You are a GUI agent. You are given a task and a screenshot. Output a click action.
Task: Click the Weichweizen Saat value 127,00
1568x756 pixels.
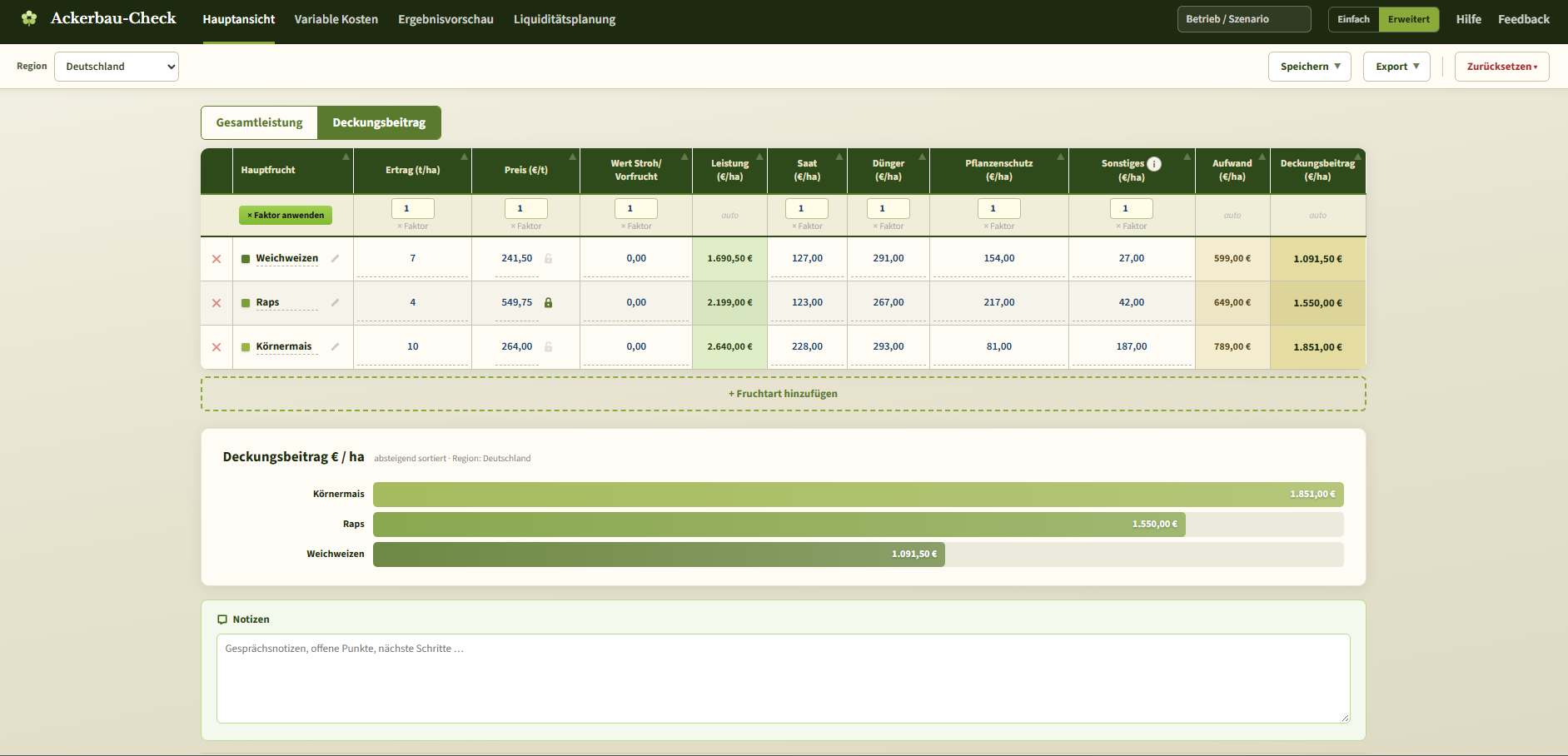pyautogui.click(x=807, y=259)
